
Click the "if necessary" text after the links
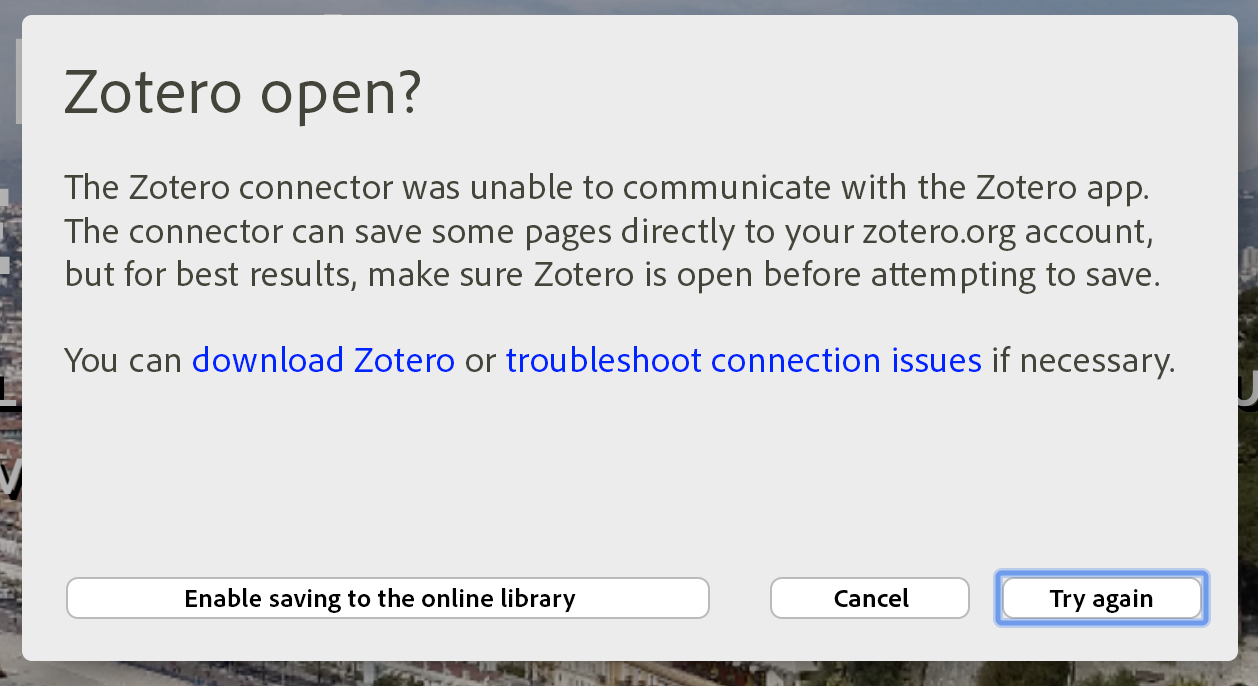click(x=1082, y=360)
